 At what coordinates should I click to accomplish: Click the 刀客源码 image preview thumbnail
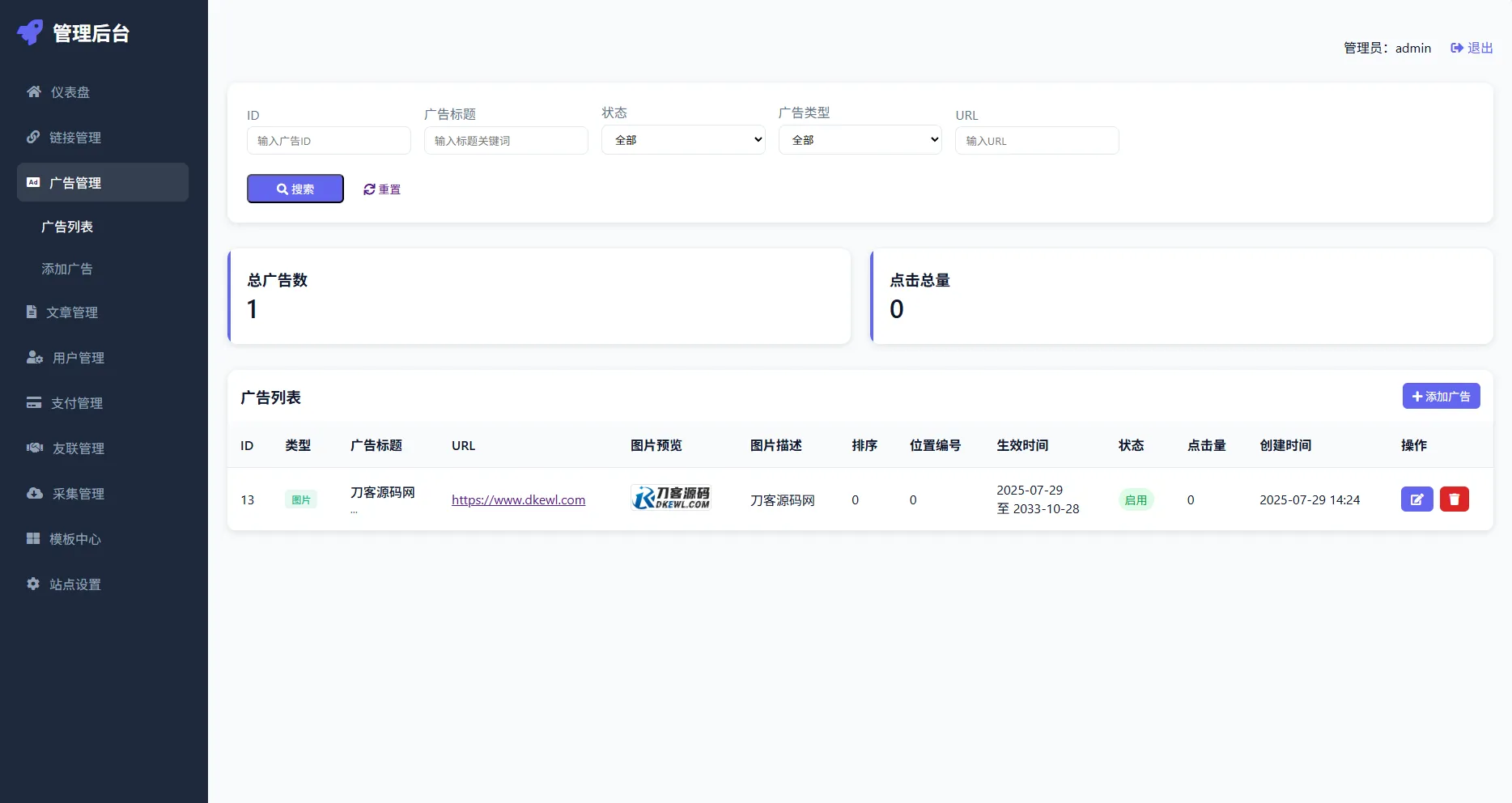coord(670,497)
